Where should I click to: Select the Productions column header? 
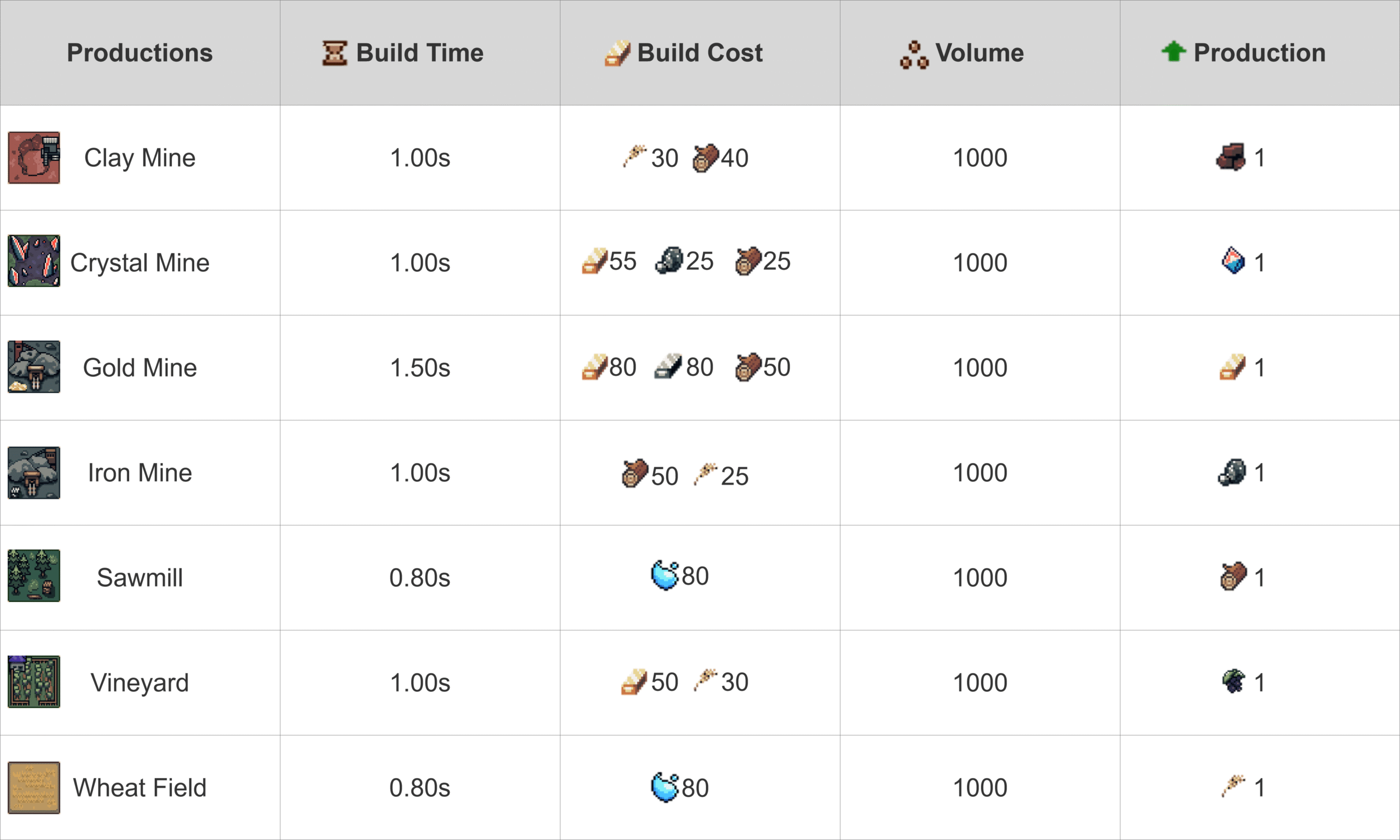pyautogui.click(x=140, y=52)
